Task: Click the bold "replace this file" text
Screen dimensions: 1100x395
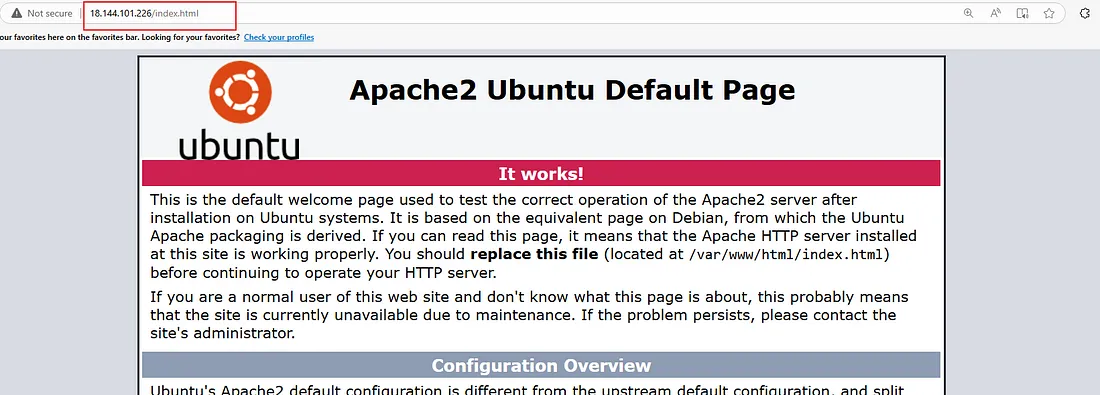Action: point(534,254)
